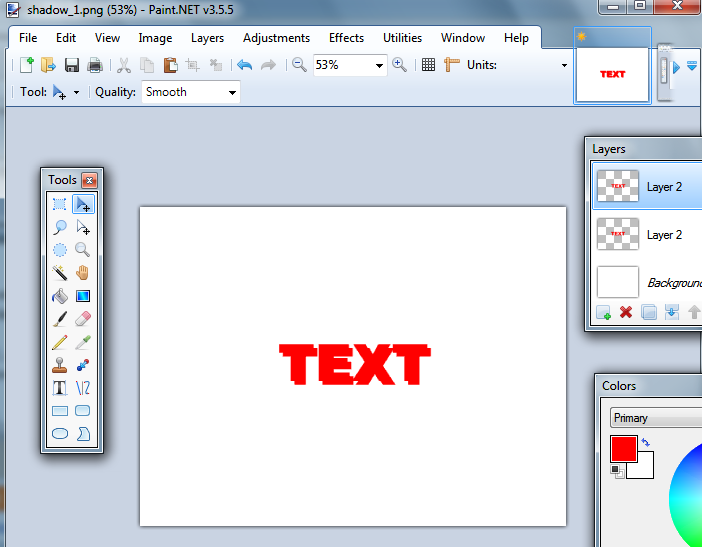Screen dimensions: 702x547
Task: Click the swap colors arrow icon
Action: coord(646,442)
